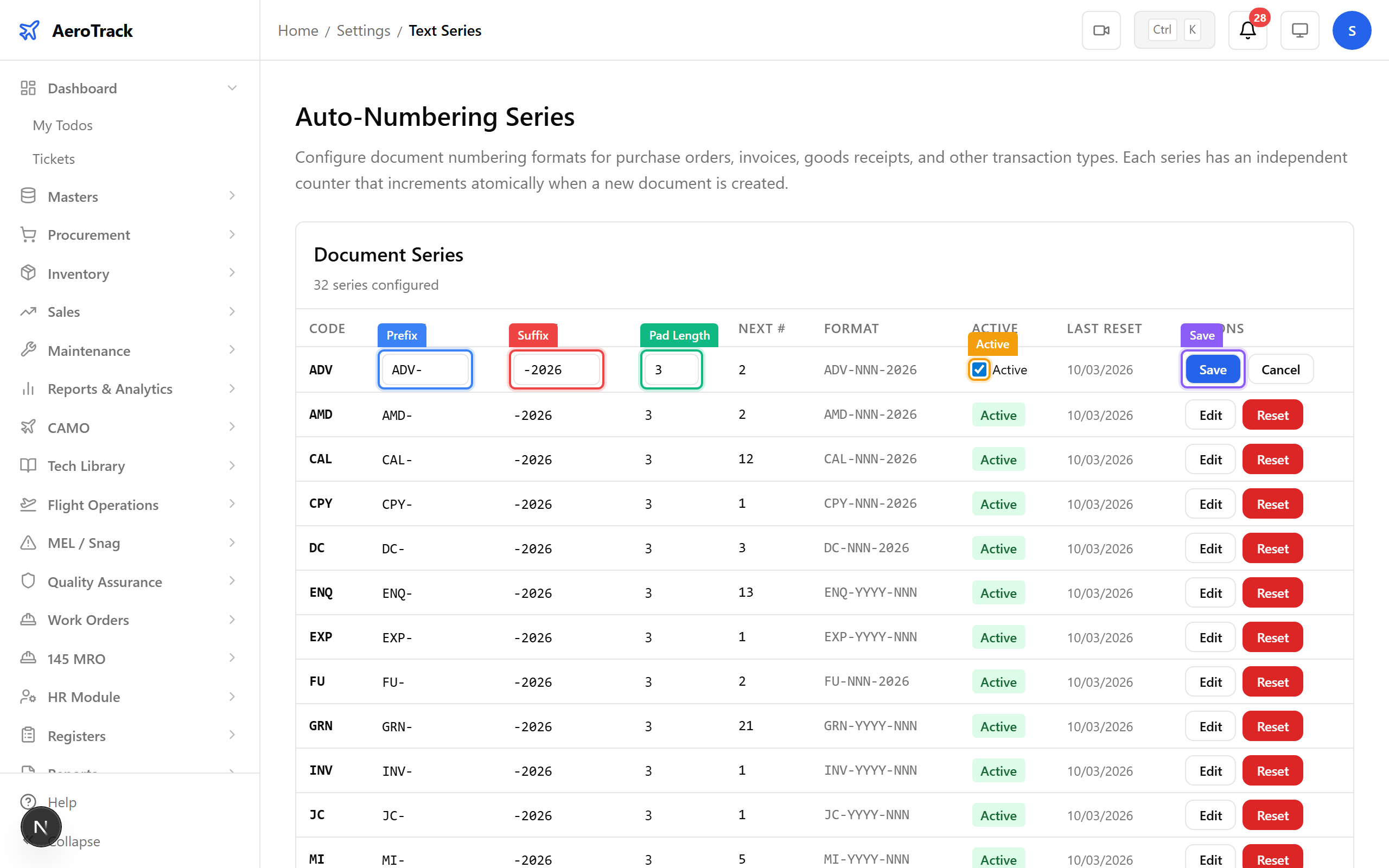This screenshot has height=868, width=1389.
Task: Save the ADV series changes
Action: click(1212, 369)
